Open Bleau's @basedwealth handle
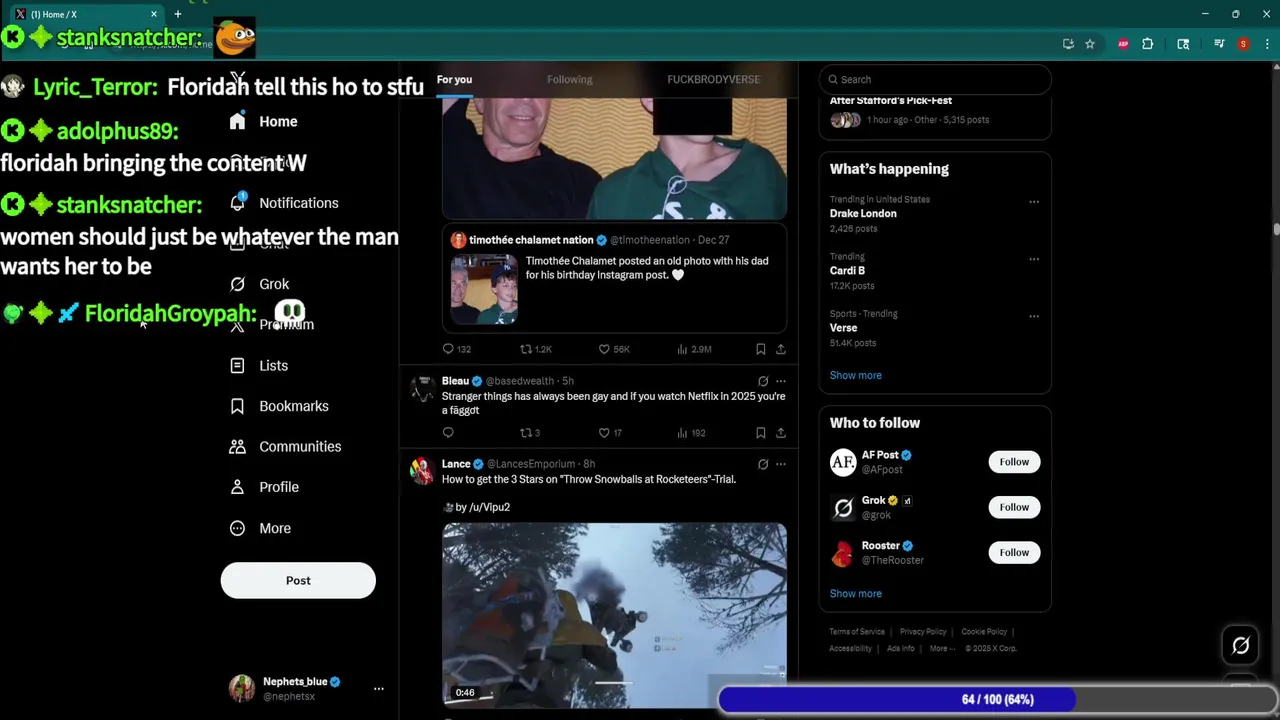The height and width of the screenshot is (720, 1280). [x=520, y=381]
